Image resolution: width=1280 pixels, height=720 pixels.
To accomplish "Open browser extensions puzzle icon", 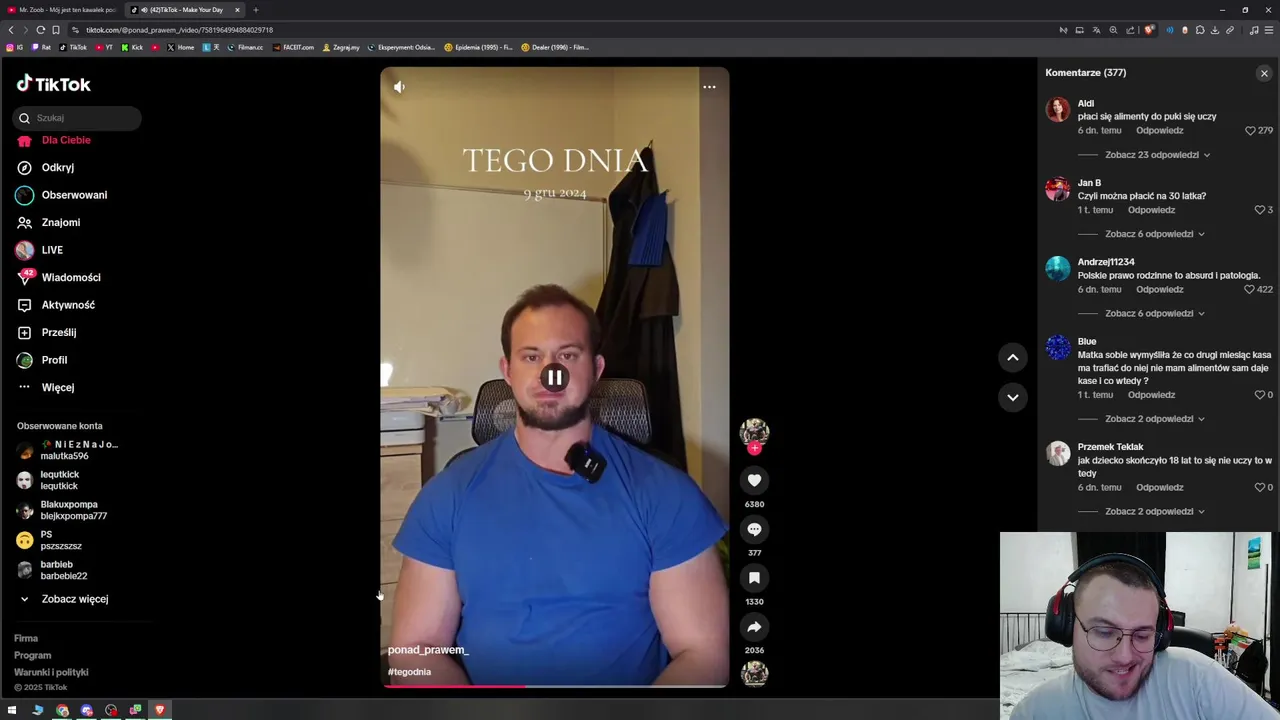I will pos(1199,30).
